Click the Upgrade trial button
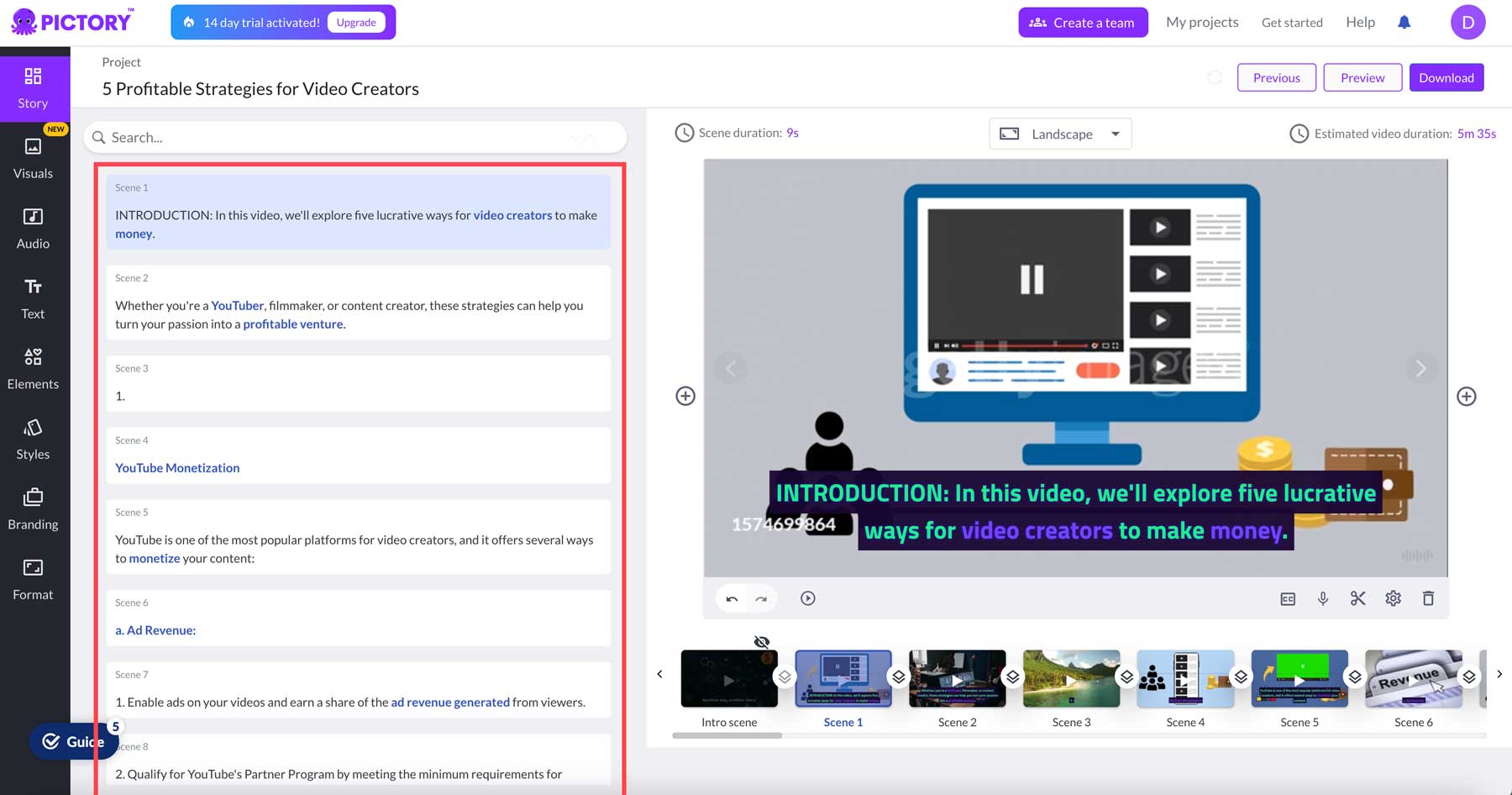 [356, 23]
